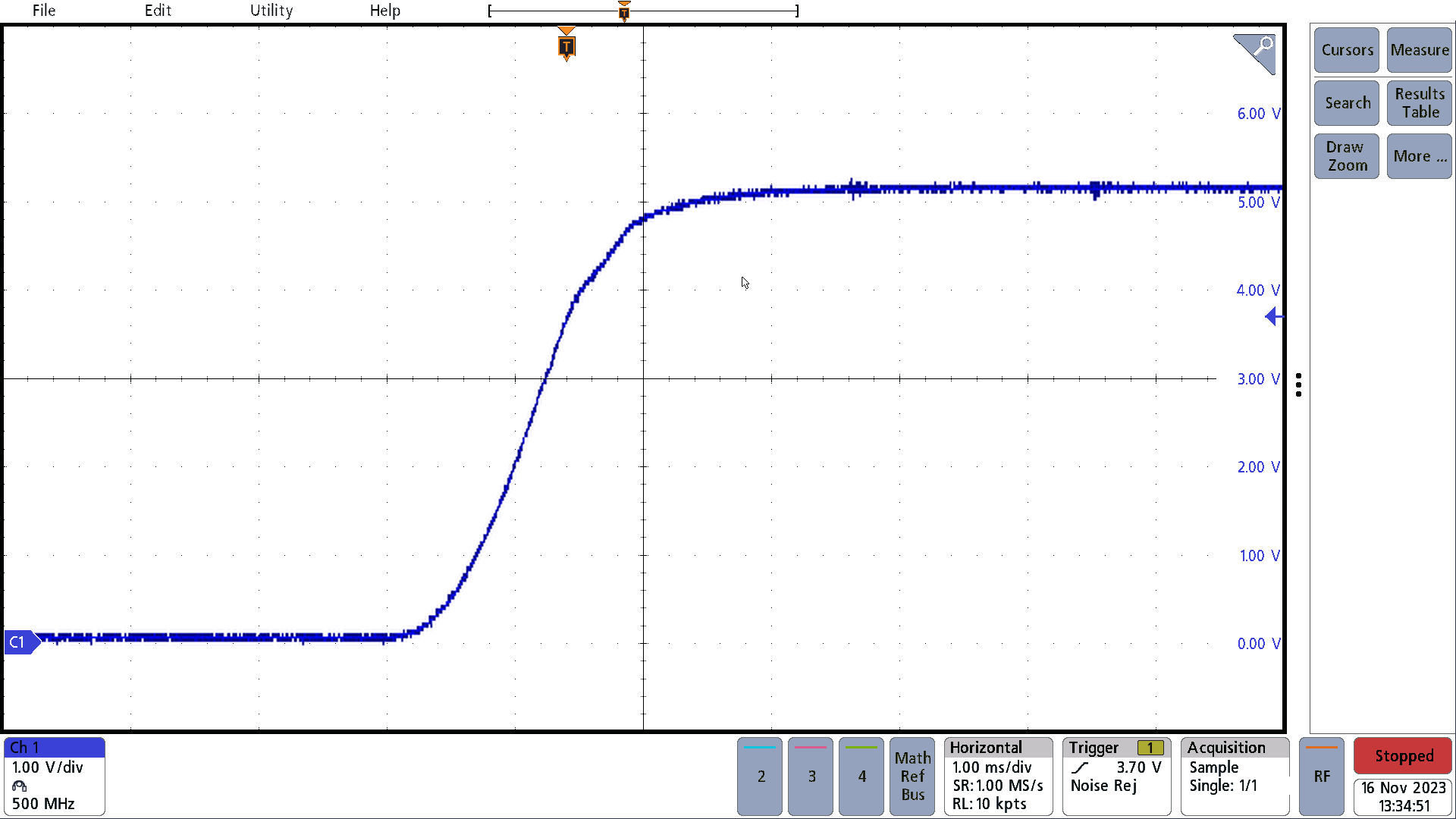The image size is (1456, 819).
Task: Select the orange trigger position T marker
Action: tap(566, 45)
